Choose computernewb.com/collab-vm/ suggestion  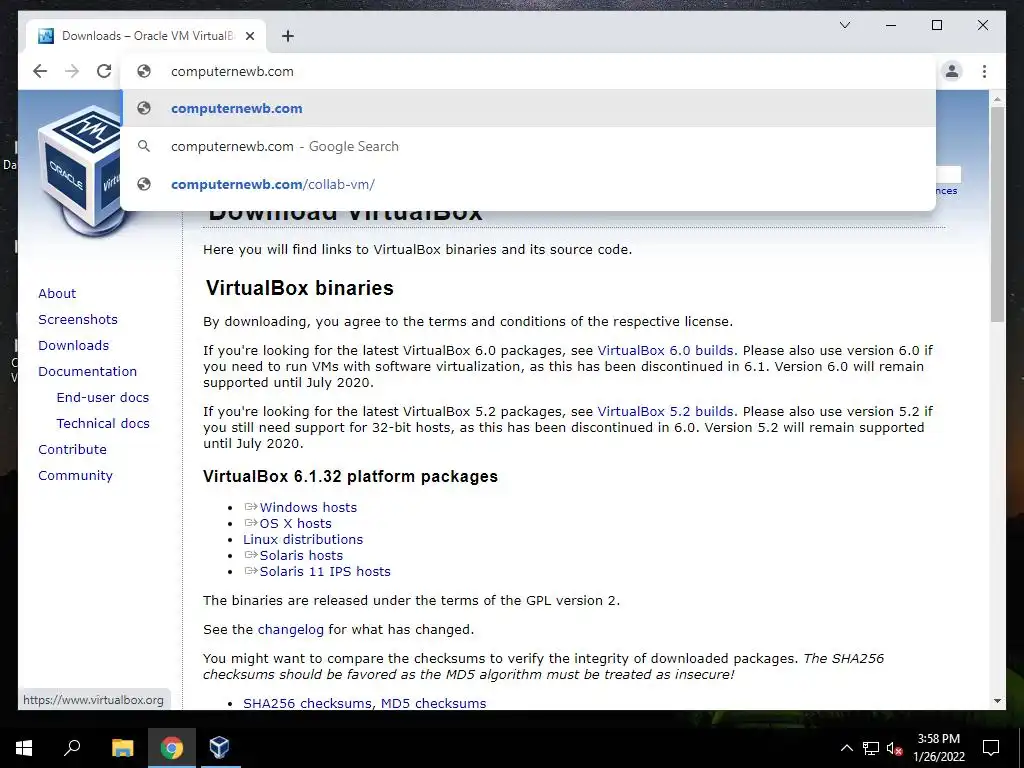528,184
